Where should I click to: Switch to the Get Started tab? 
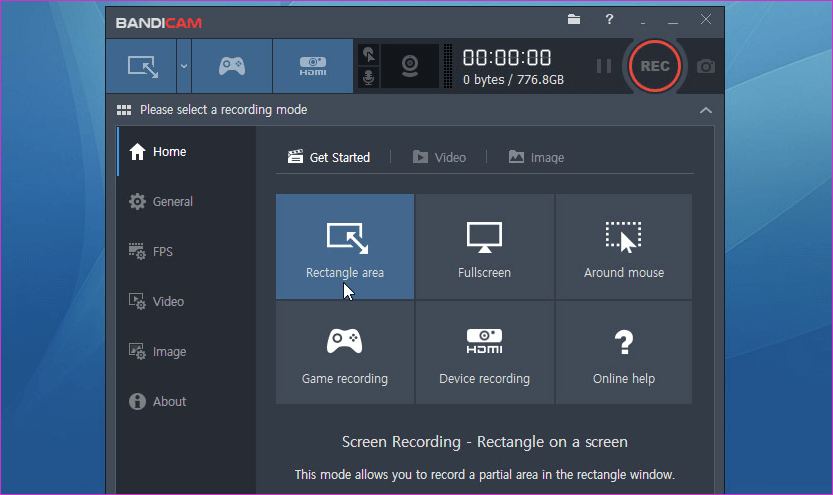pos(329,157)
